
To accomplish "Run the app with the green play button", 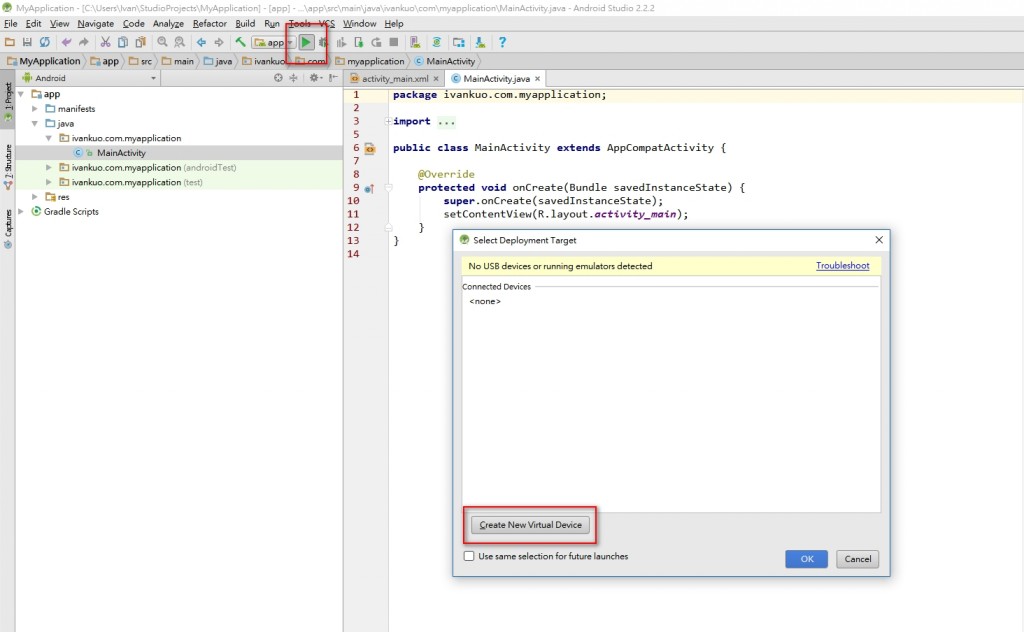I will pyautogui.click(x=306, y=42).
